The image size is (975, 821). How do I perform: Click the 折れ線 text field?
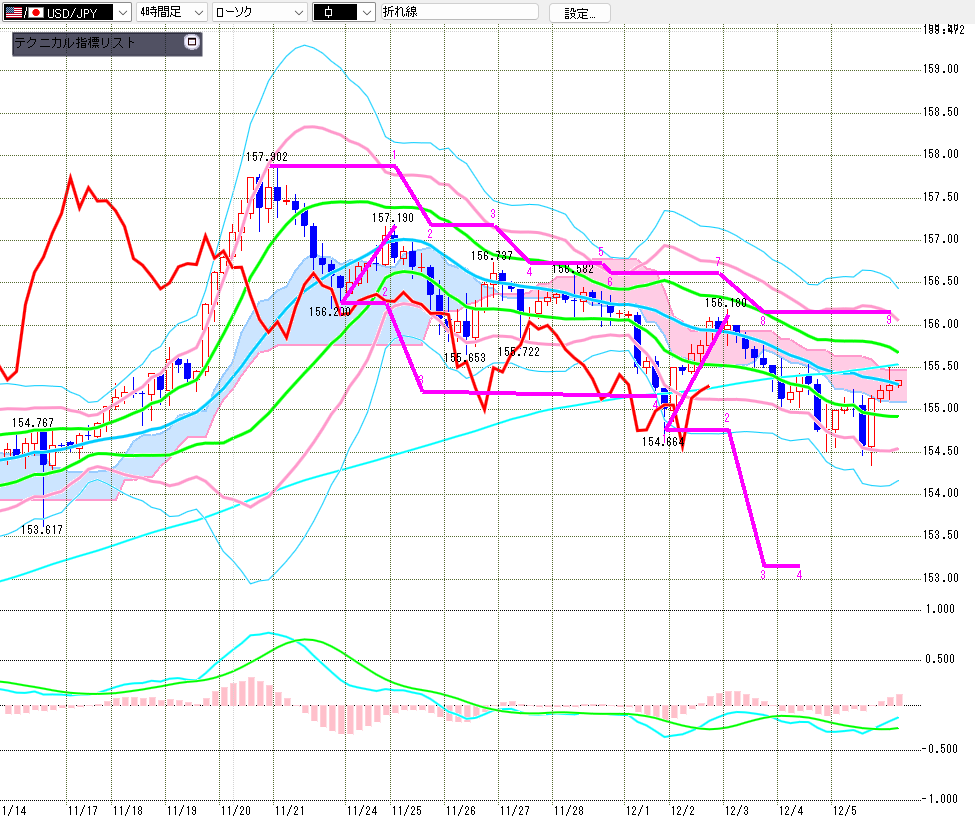click(460, 13)
